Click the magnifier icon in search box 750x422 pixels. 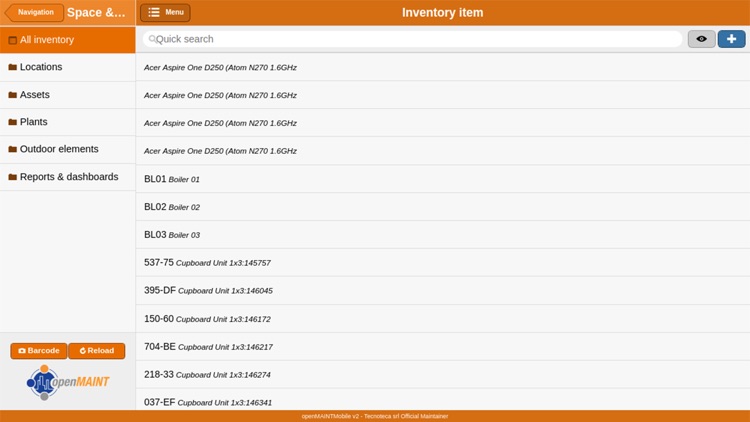pyautogui.click(x=152, y=39)
